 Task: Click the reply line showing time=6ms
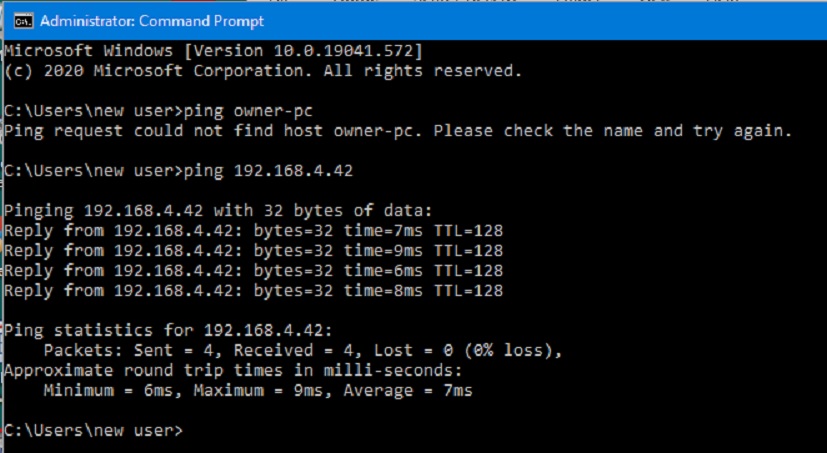pyautogui.click(x=253, y=270)
